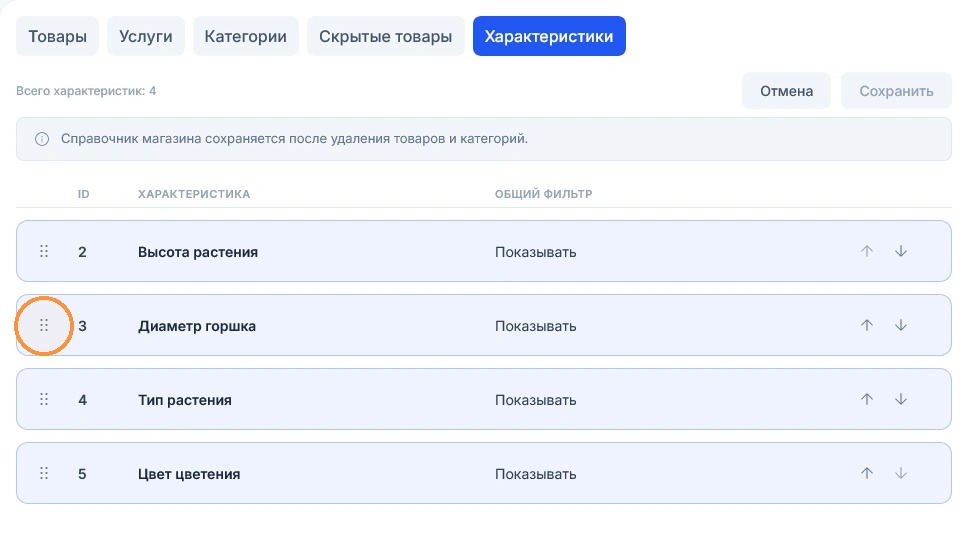Viewport: 968px width, 546px height.
Task: Go to the Категории tab
Action: pos(246,36)
